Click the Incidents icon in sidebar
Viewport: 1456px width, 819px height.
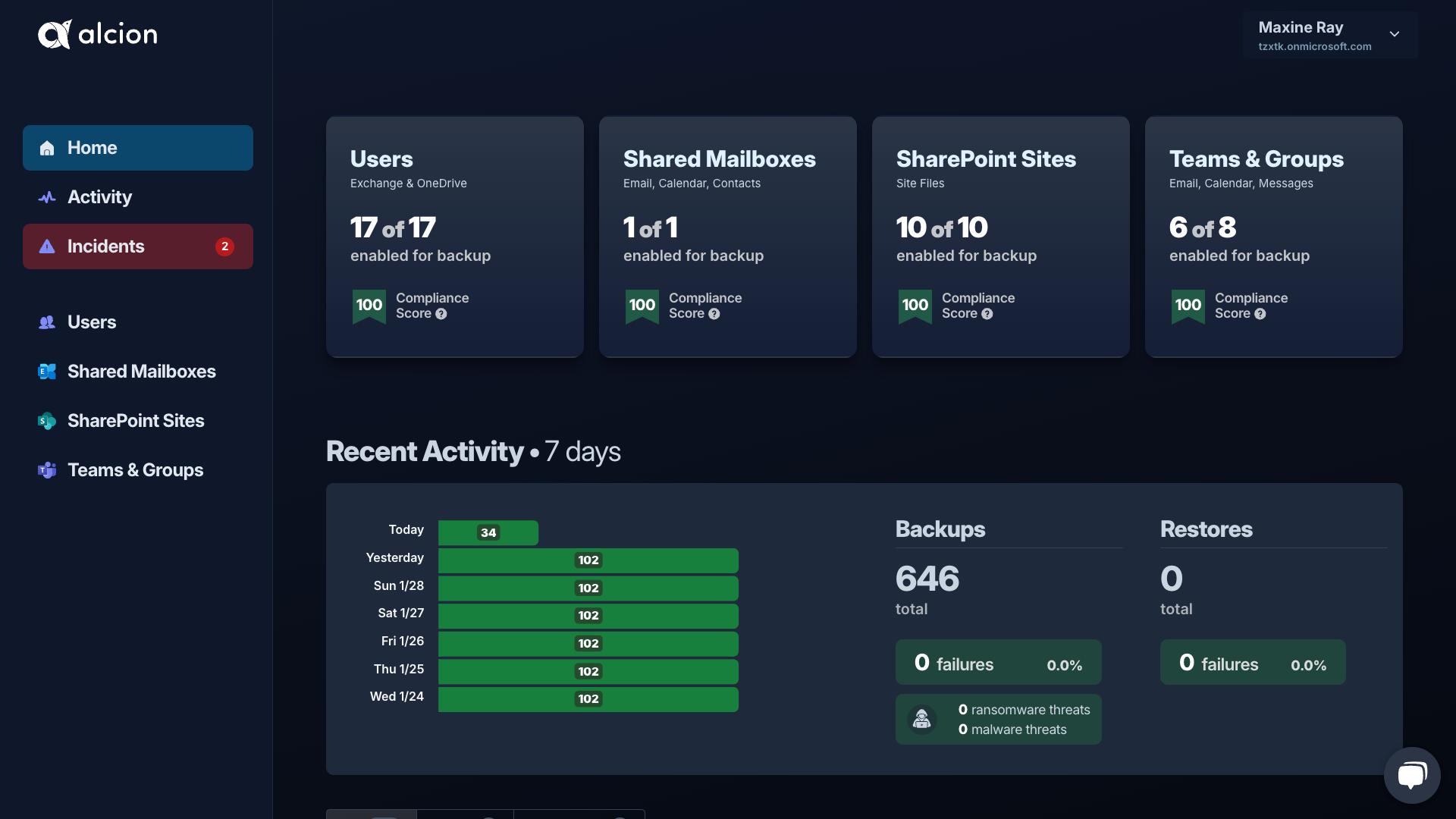pos(47,246)
